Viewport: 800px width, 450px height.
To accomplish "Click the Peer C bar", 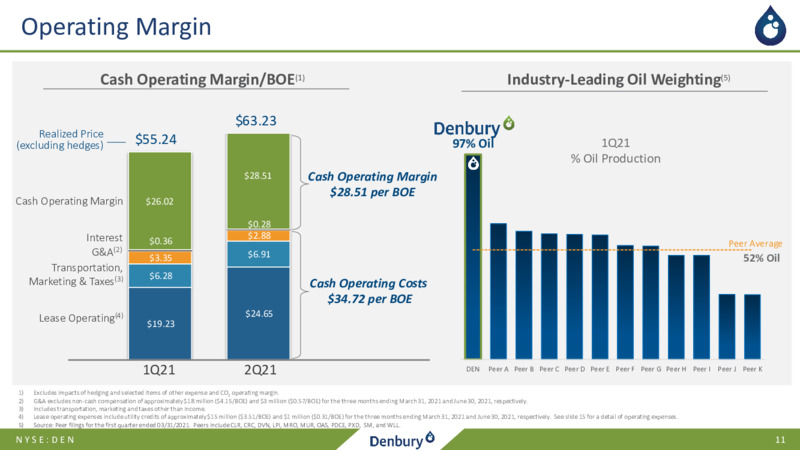I will [549, 296].
